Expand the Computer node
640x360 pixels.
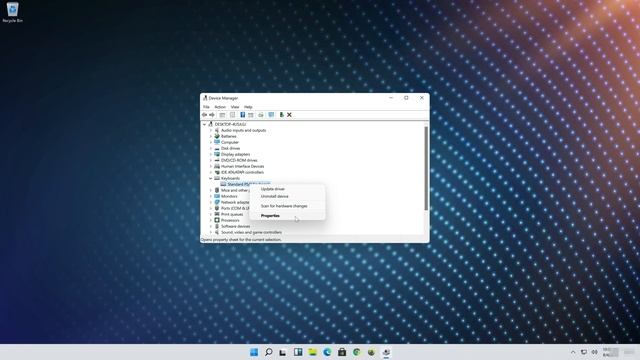211,142
